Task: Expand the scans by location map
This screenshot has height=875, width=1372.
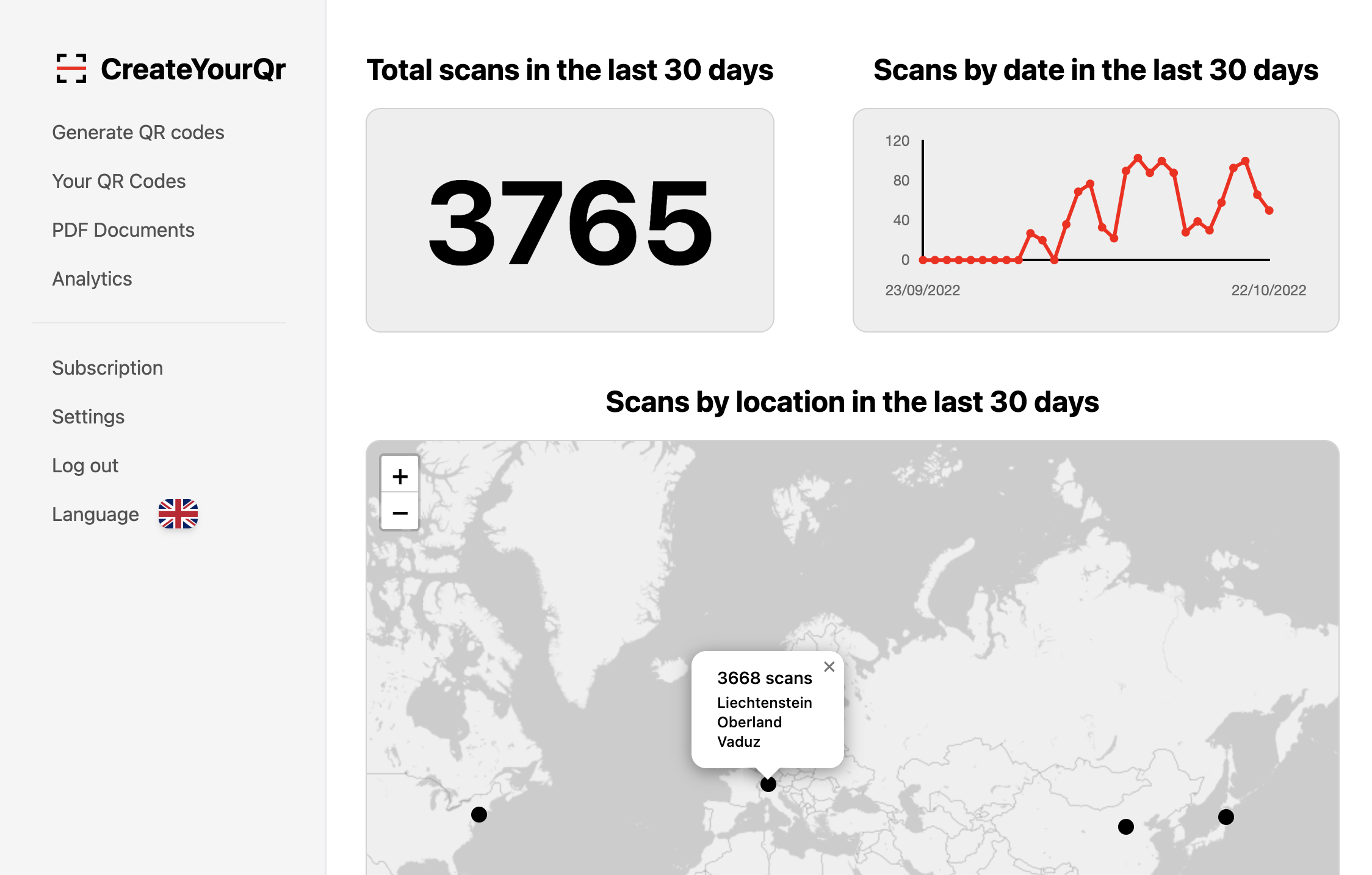Action: point(398,476)
